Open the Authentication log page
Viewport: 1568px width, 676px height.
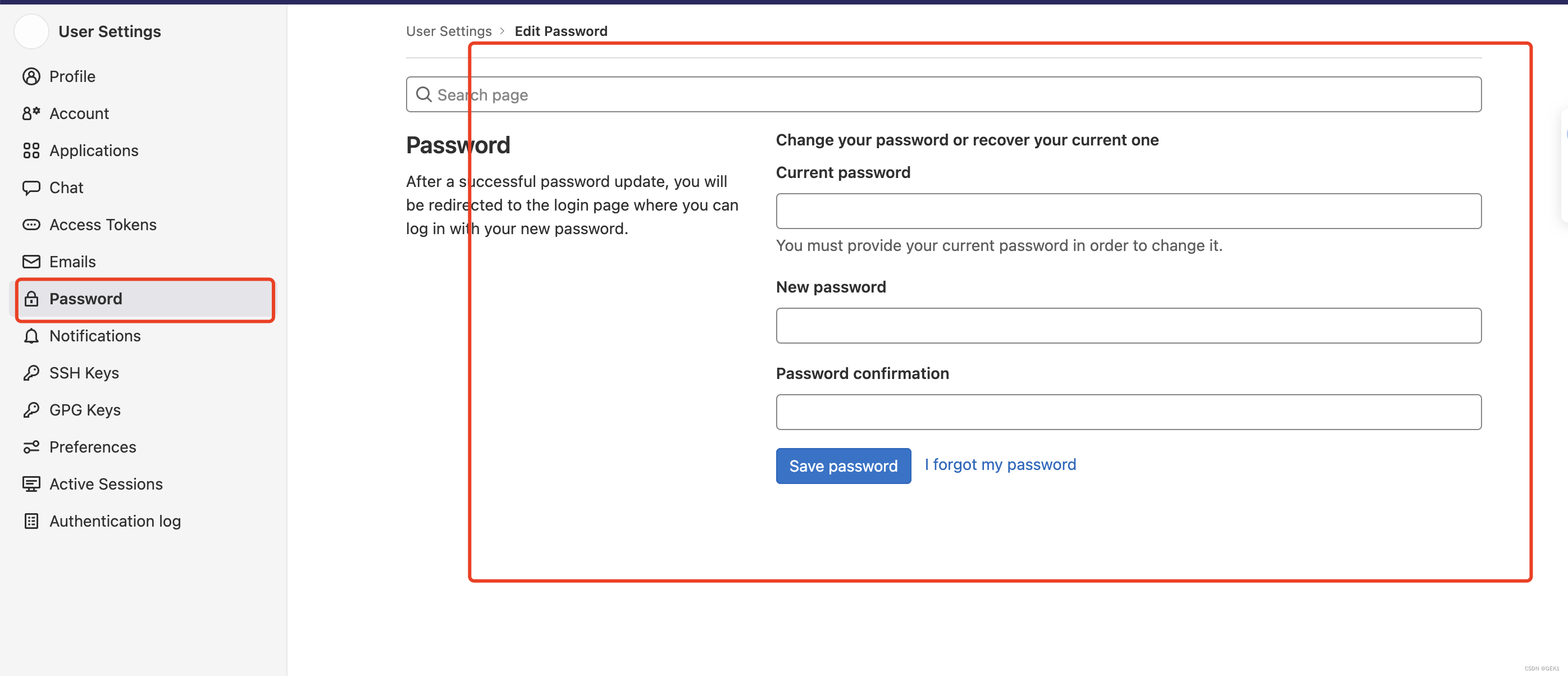pyautogui.click(x=115, y=522)
